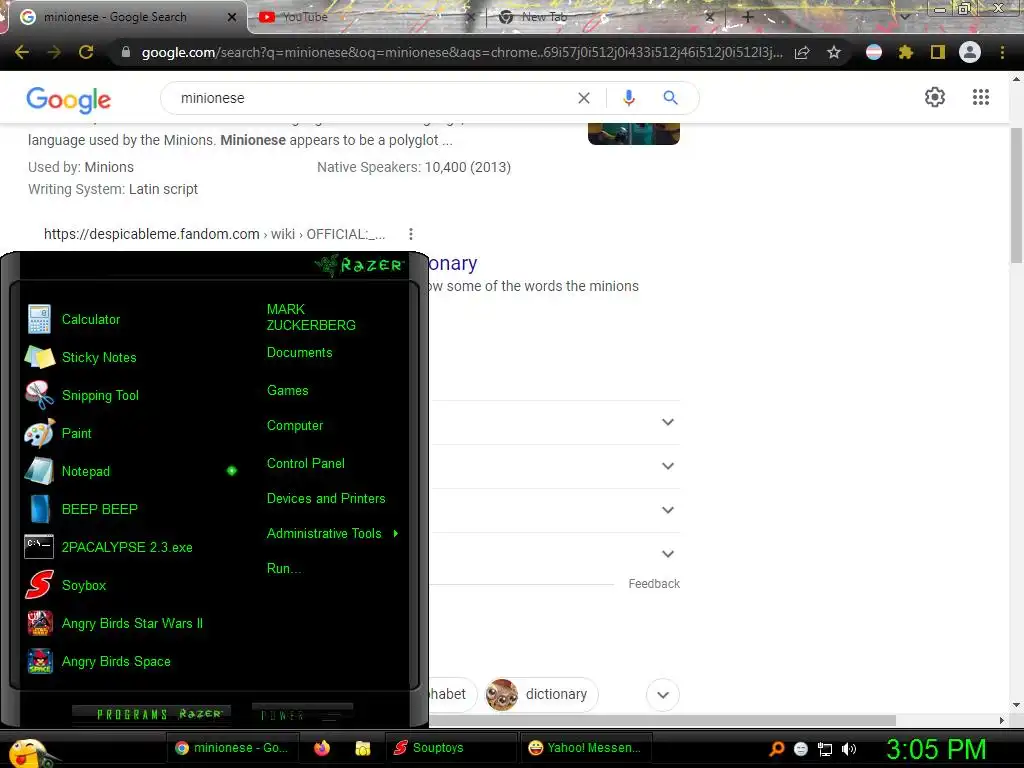The height and width of the screenshot is (768, 1024).
Task: Click Run... in start menu
Action: coord(284,568)
